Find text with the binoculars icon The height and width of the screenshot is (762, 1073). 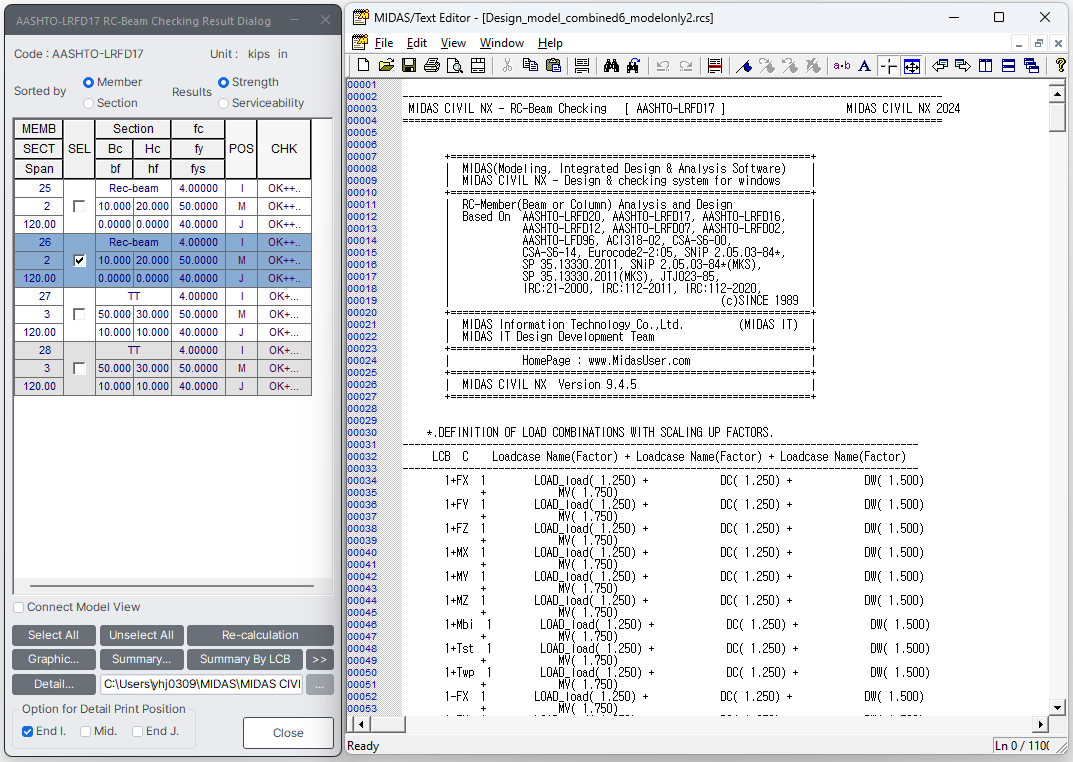(x=611, y=66)
